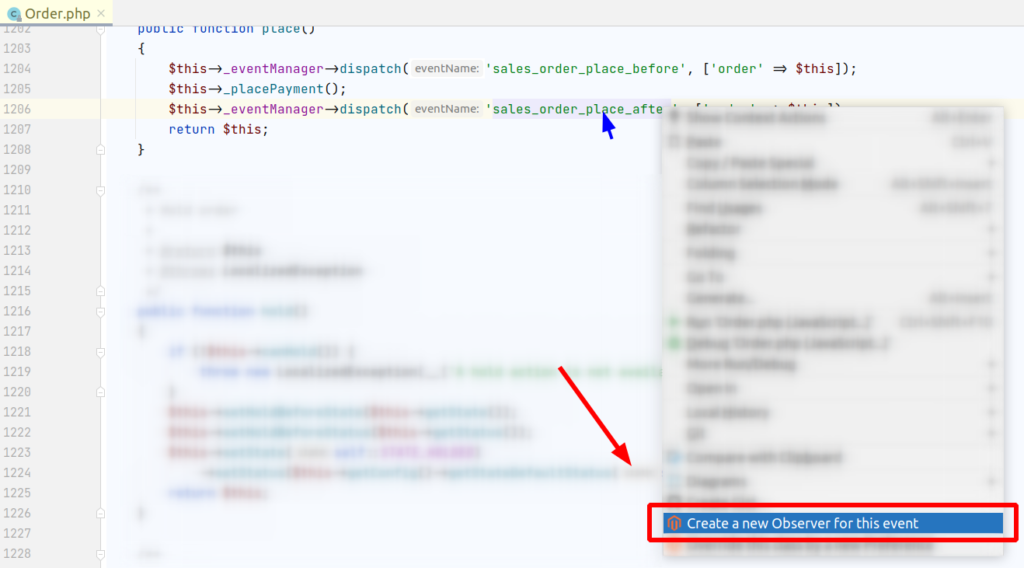Click the closing brace on line 1208
The height and width of the screenshot is (568, 1024).
pos(141,149)
